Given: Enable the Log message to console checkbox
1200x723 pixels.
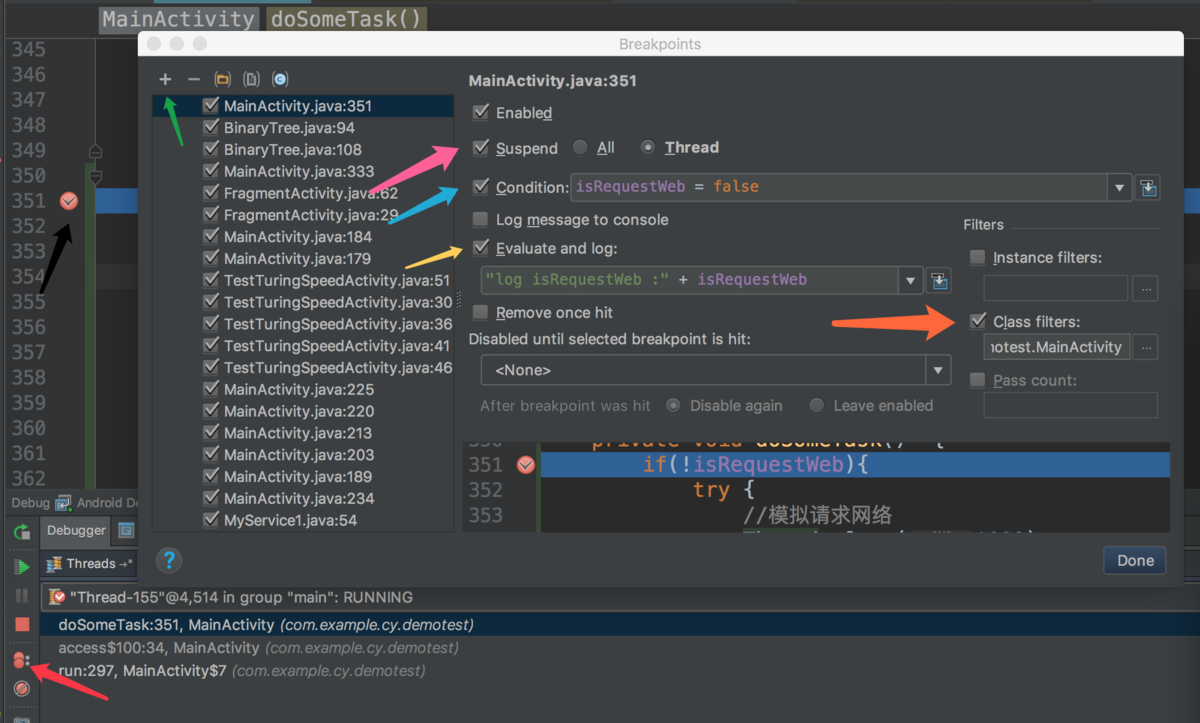Looking at the screenshot, I should 481,220.
